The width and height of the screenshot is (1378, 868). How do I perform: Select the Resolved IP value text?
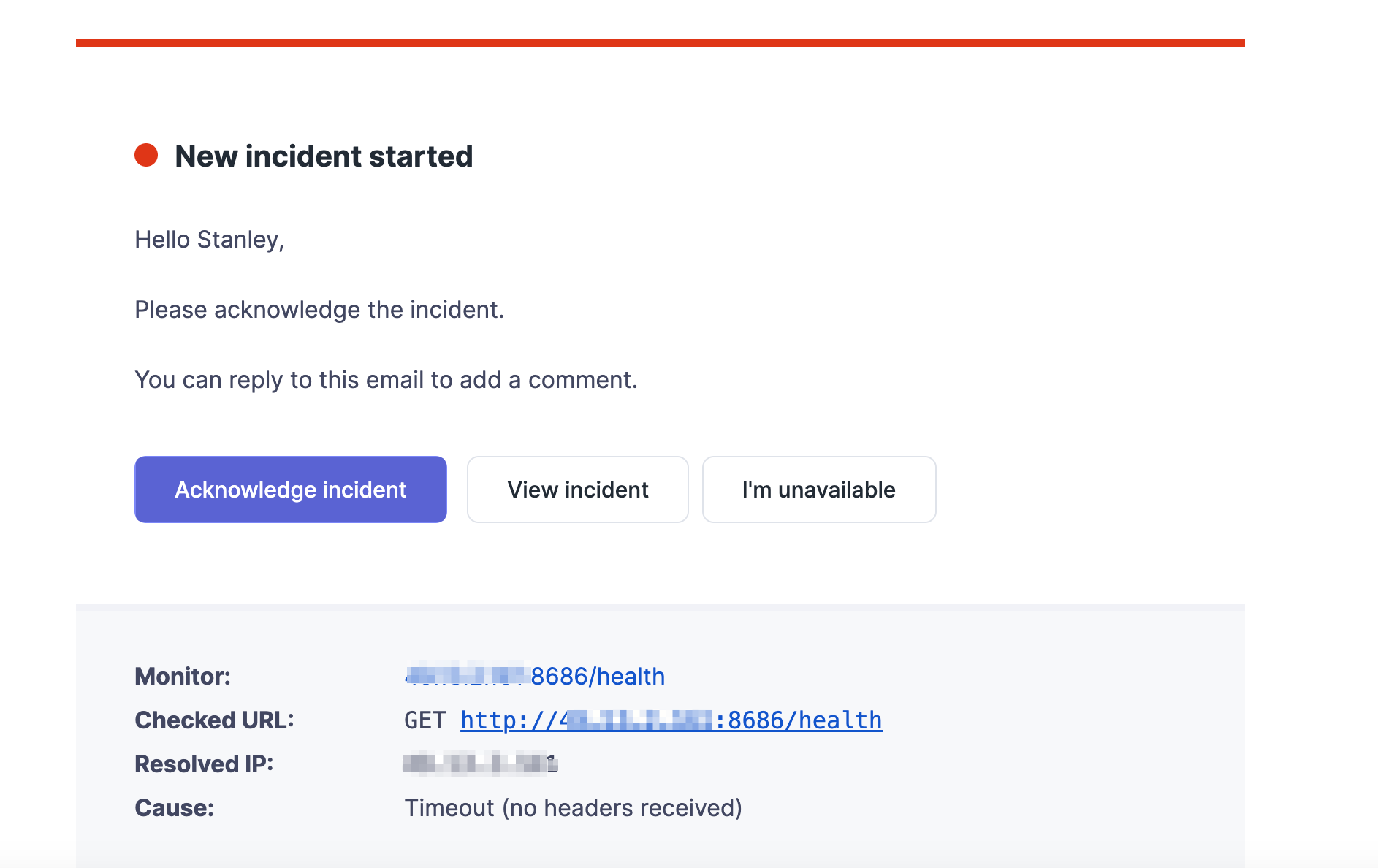pos(480,763)
